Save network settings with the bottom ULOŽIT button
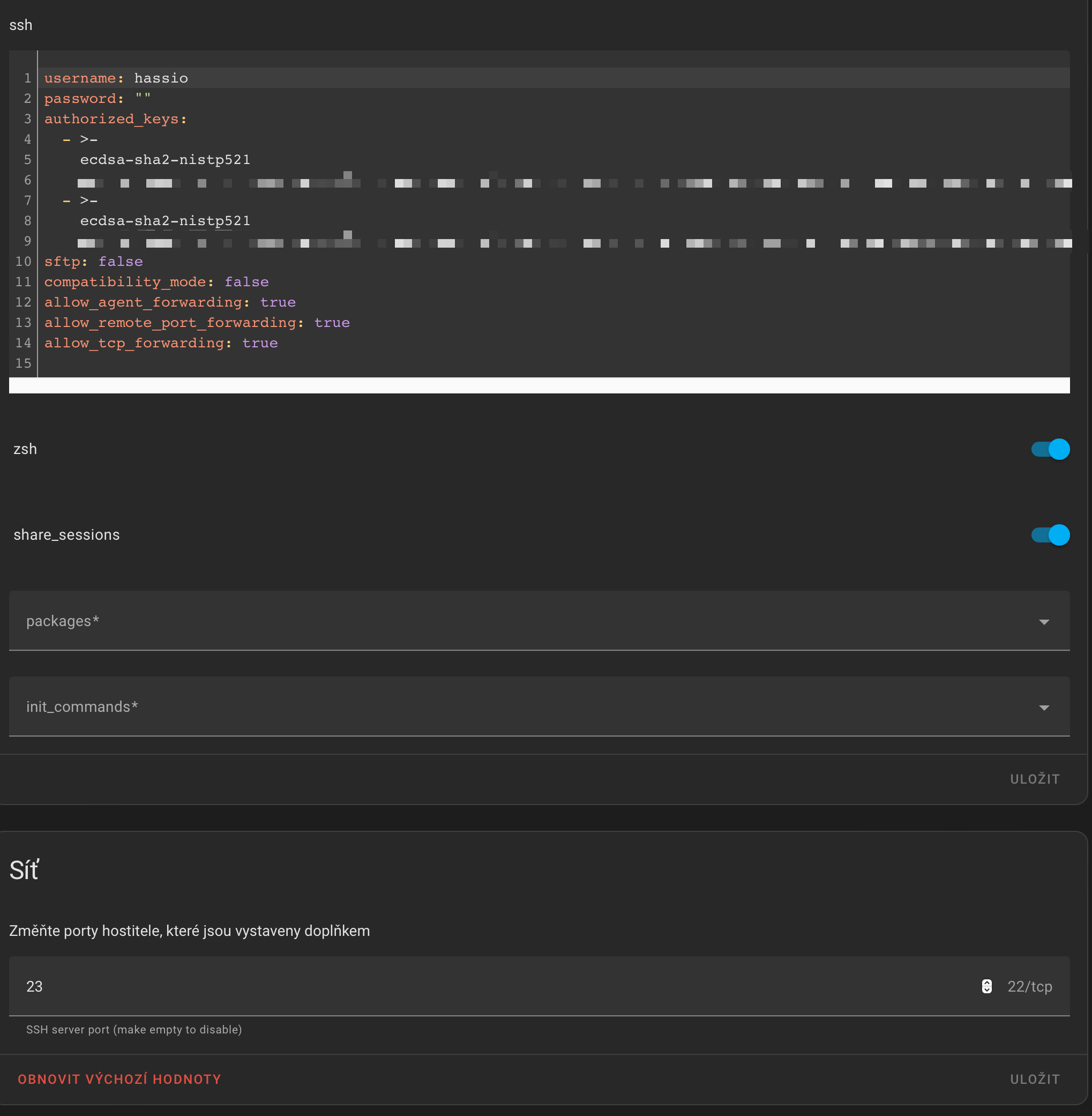The image size is (1092, 1116). point(1035,1078)
